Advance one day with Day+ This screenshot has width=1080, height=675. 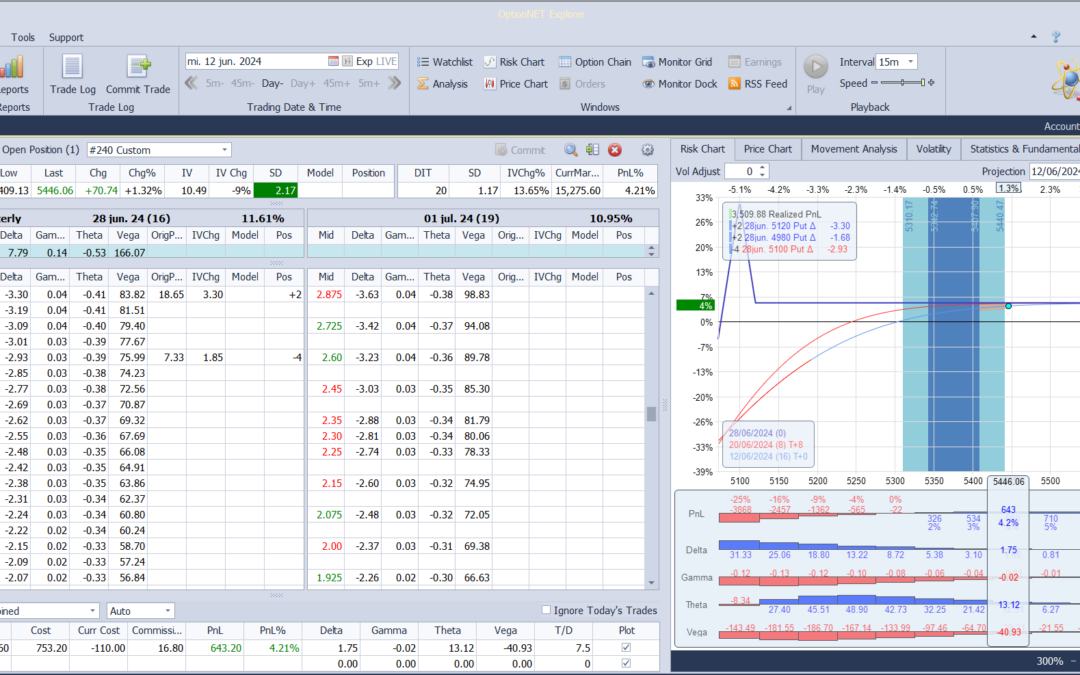tap(302, 83)
